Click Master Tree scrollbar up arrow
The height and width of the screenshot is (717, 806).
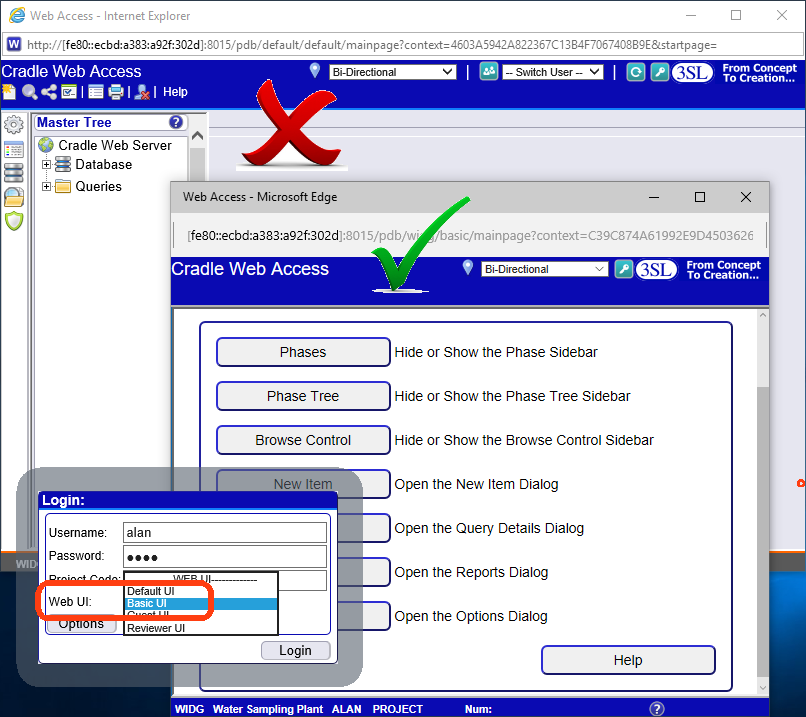point(197,136)
